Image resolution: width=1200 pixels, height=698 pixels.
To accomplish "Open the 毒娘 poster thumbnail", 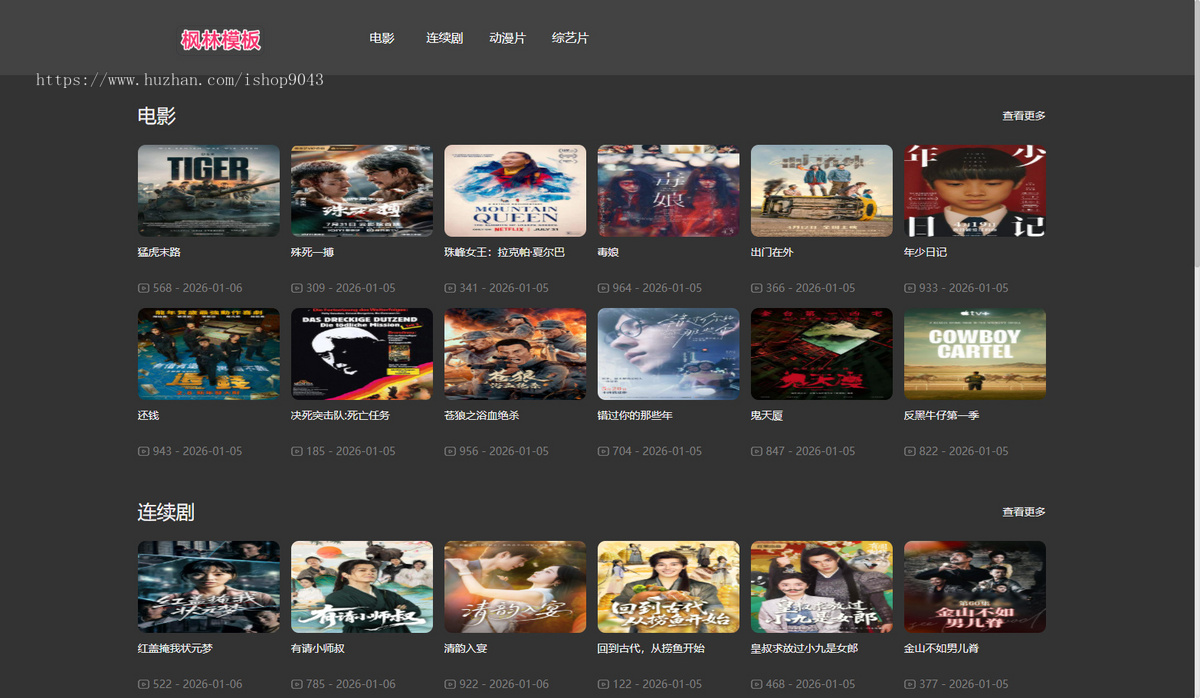I will pyautogui.click(x=669, y=191).
